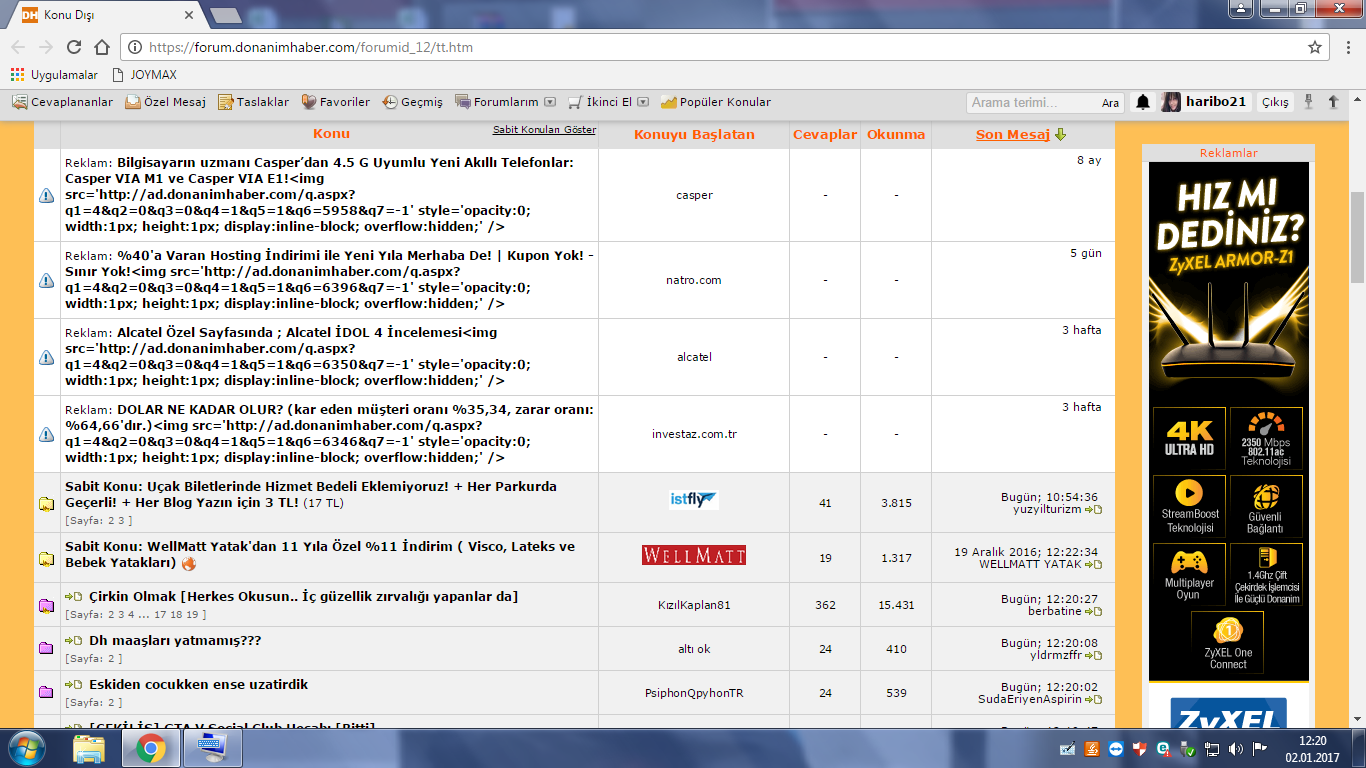This screenshot has height=768, width=1366.
Task: Open Chrome home page button
Action: tap(102, 47)
